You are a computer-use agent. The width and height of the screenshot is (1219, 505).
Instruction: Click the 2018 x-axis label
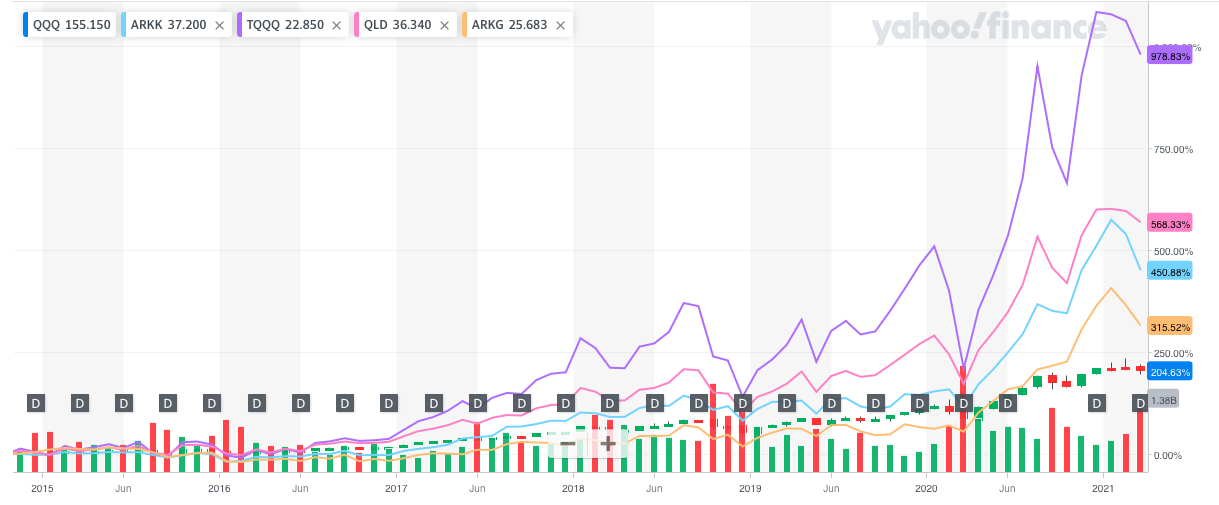click(x=573, y=488)
